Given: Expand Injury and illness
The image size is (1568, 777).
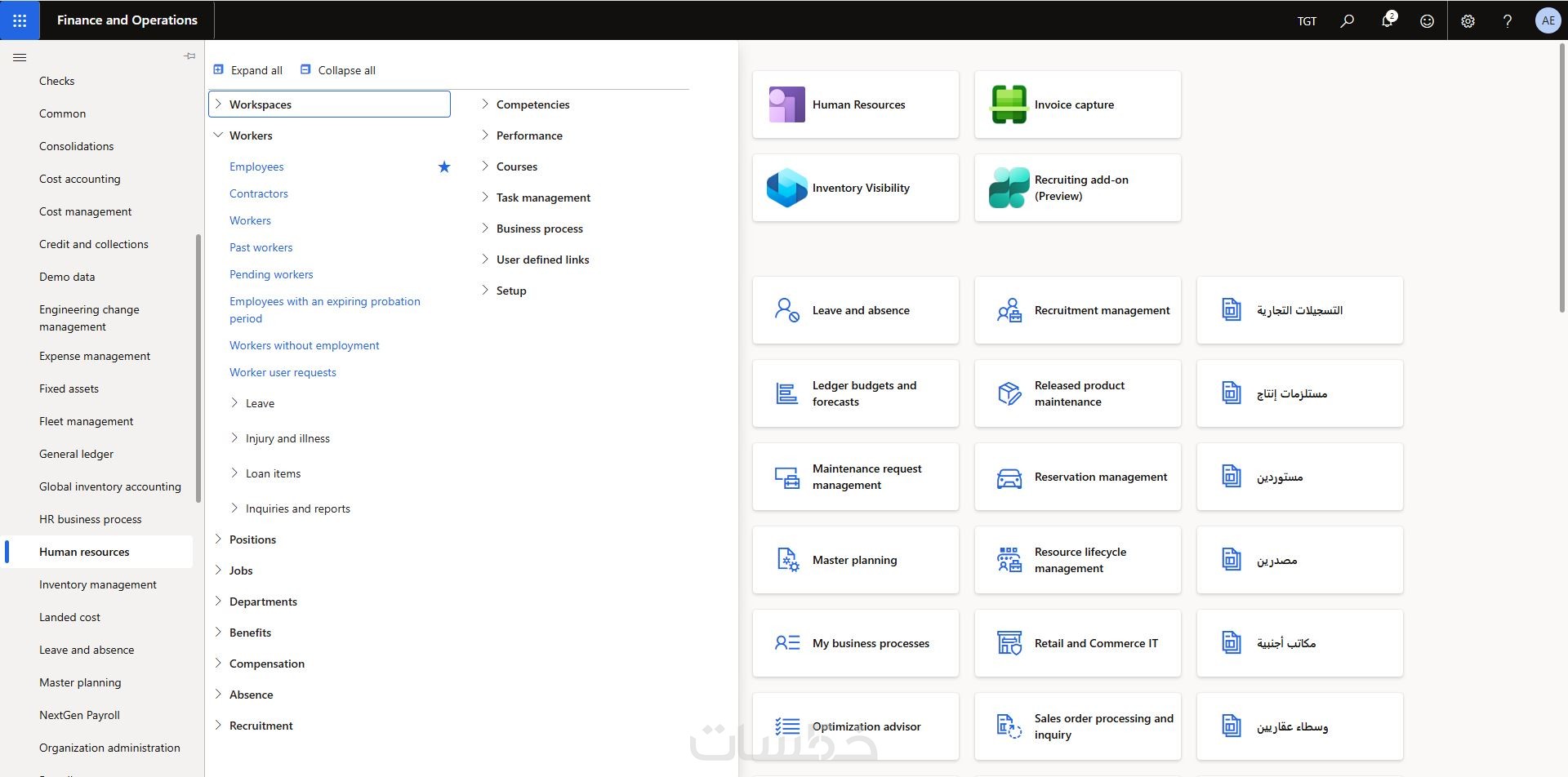Looking at the screenshot, I should pos(234,438).
